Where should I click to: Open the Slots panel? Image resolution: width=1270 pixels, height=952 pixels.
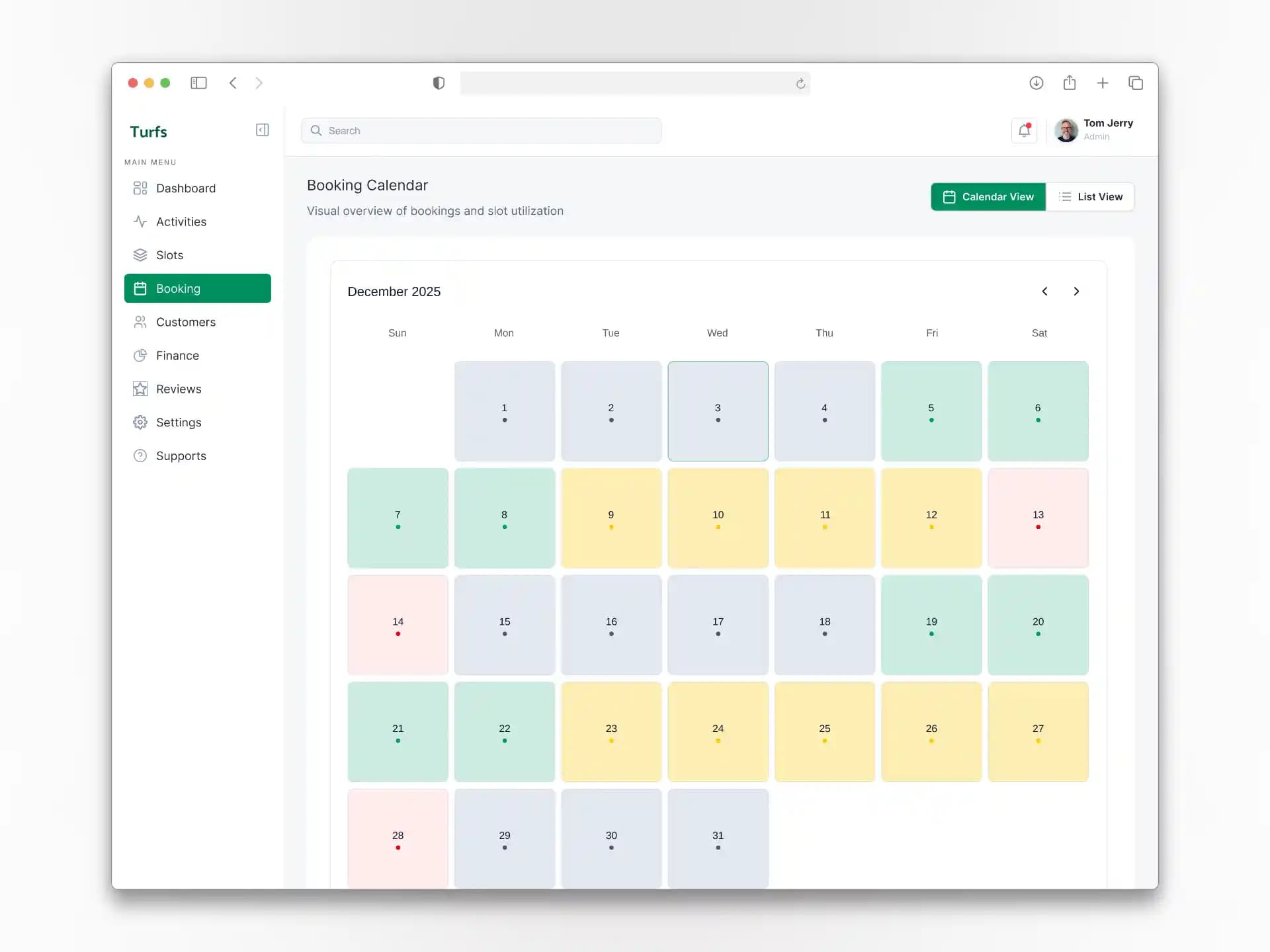[x=170, y=255]
